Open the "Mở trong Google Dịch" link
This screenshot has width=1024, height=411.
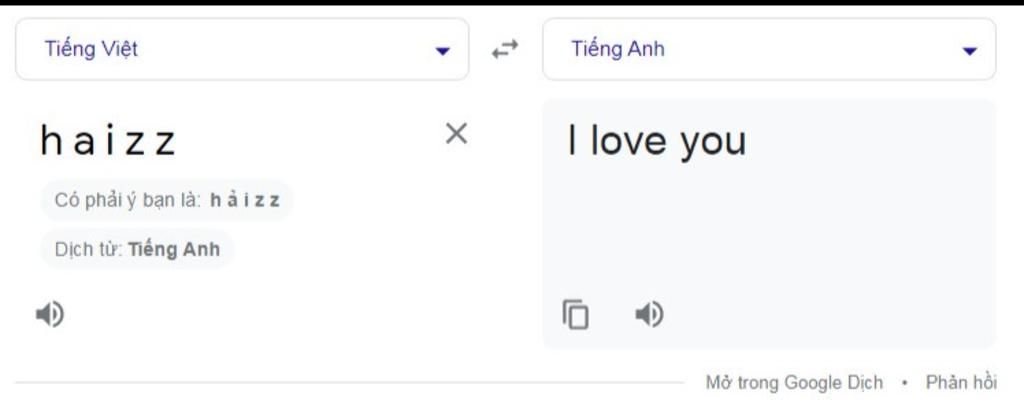pos(794,382)
